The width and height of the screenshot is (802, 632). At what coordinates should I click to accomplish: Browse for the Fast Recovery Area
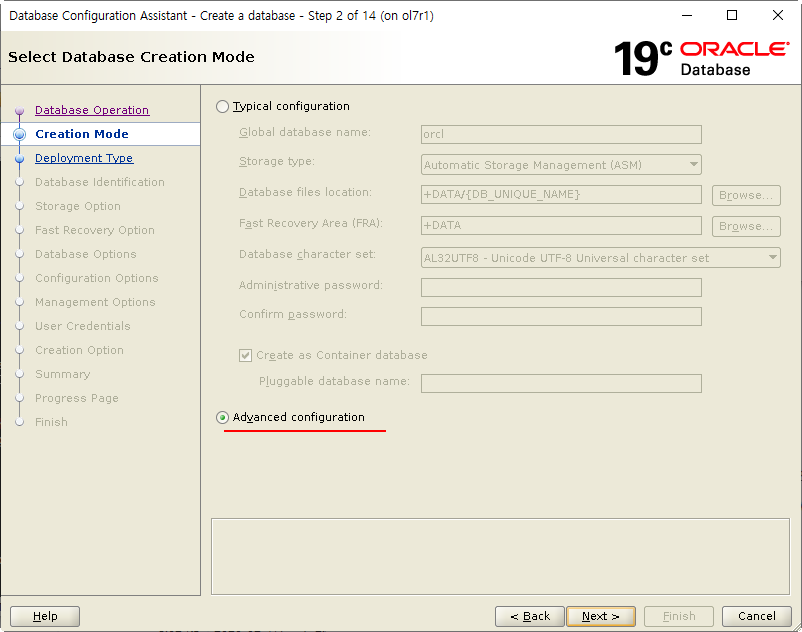[x=746, y=226]
